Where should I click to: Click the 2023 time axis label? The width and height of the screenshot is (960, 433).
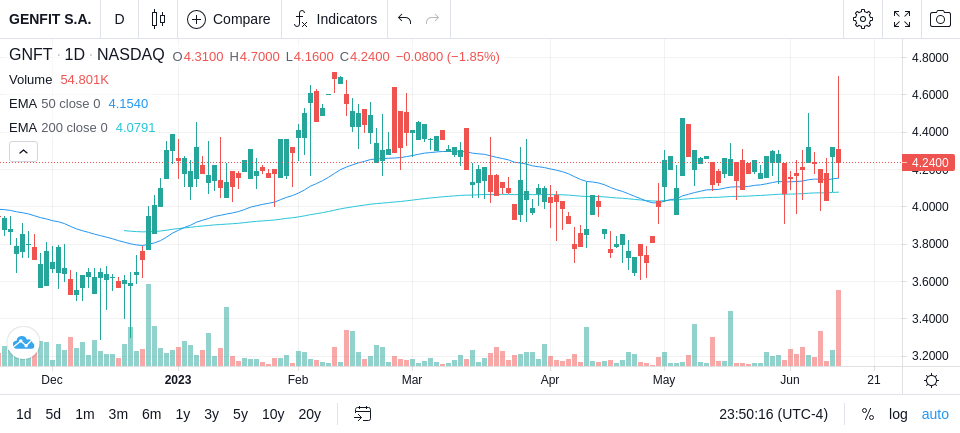pyautogui.click(x=178, y=380)
